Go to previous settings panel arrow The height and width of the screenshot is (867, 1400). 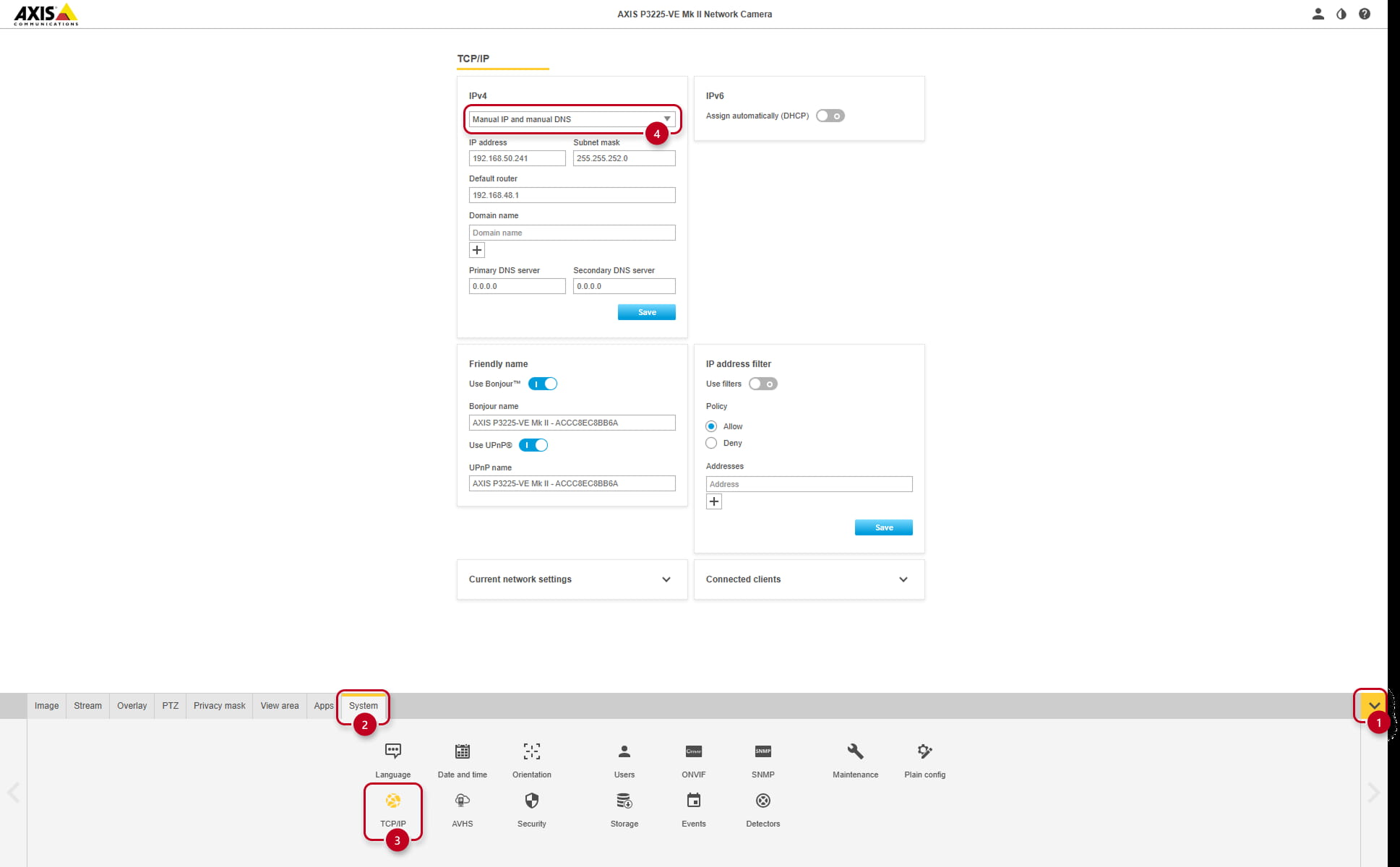pos(13,793)
